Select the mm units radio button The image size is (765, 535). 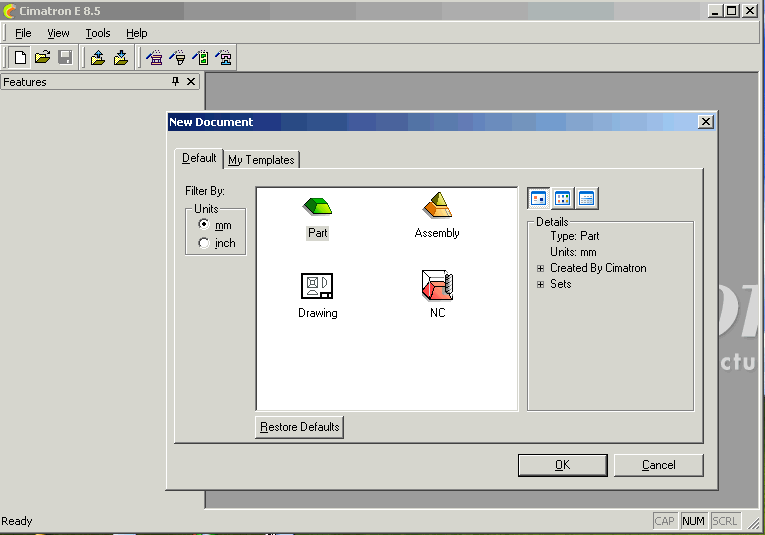pos(204,224)
